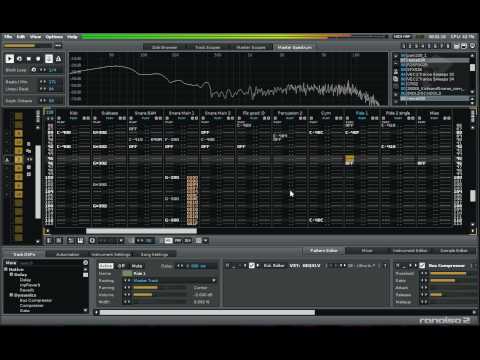Click second icon in pattern editor bottom toolbar

coord(59,240)
